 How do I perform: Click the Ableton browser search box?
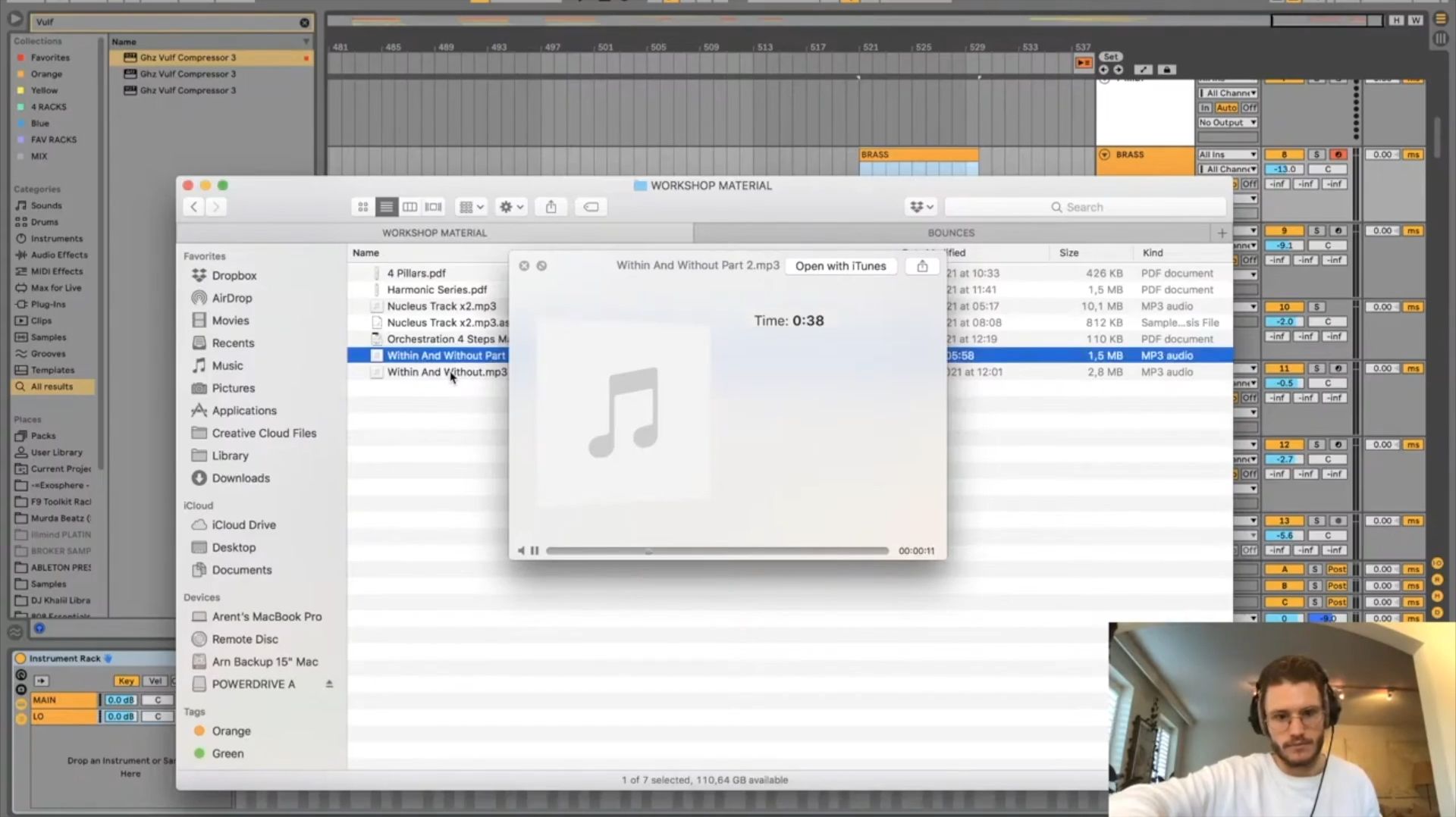[167, 23]
